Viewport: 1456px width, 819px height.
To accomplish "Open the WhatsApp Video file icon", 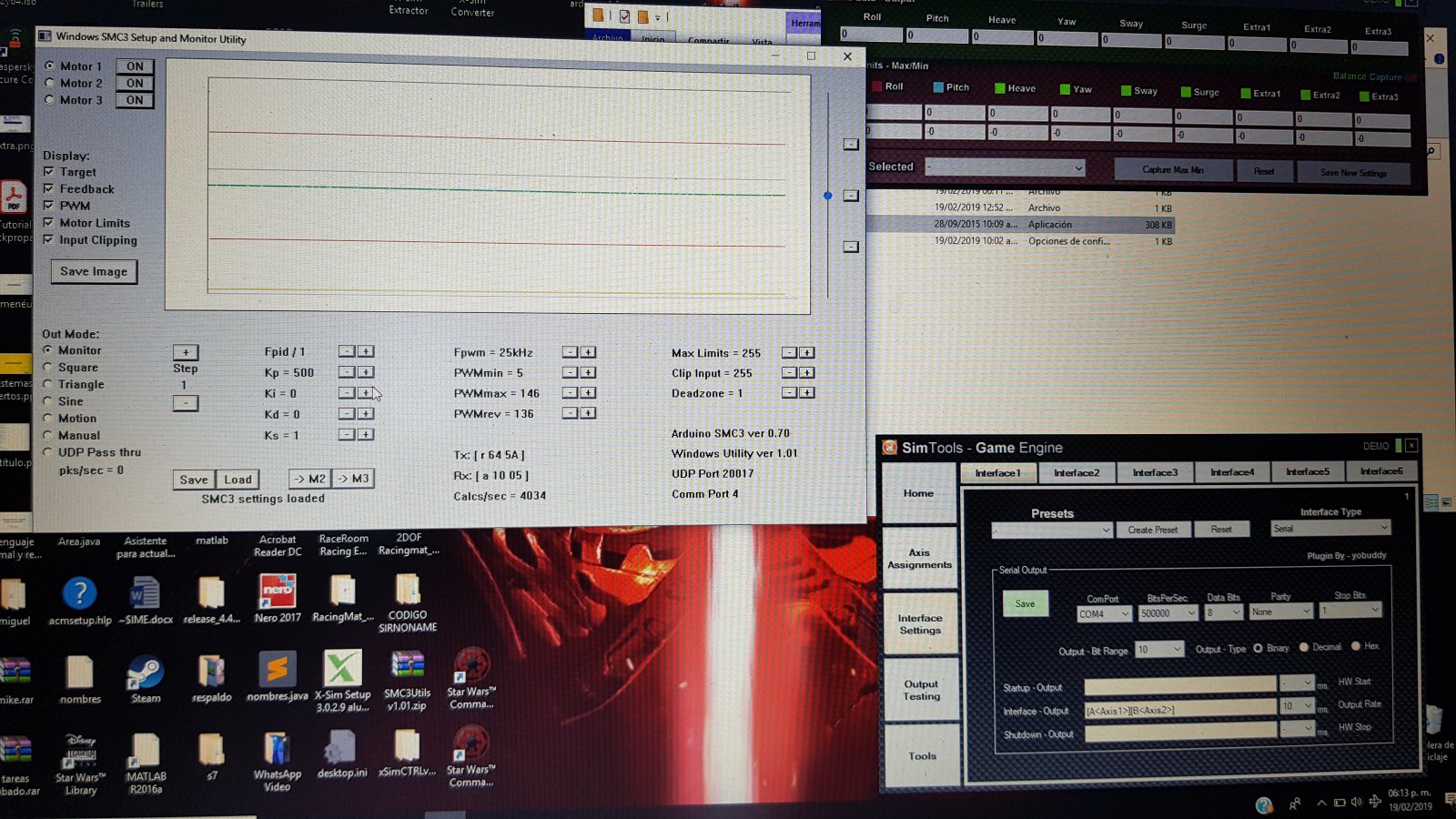I will (x=277, y=752).
